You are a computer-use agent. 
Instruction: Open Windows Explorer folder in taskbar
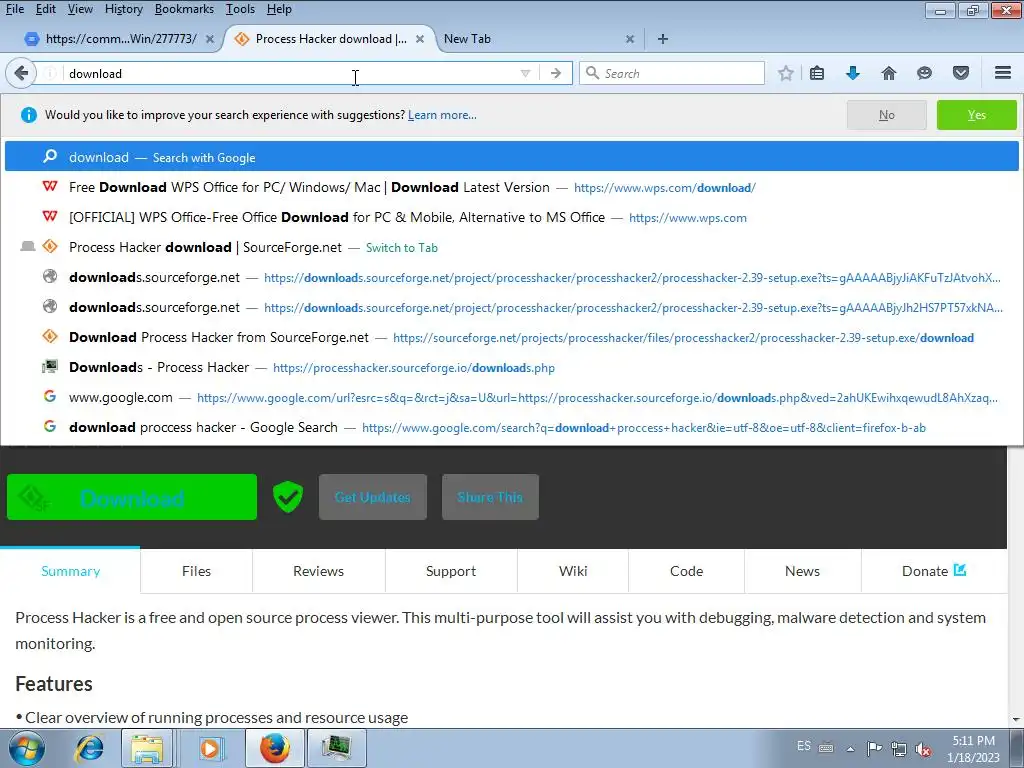148,748
